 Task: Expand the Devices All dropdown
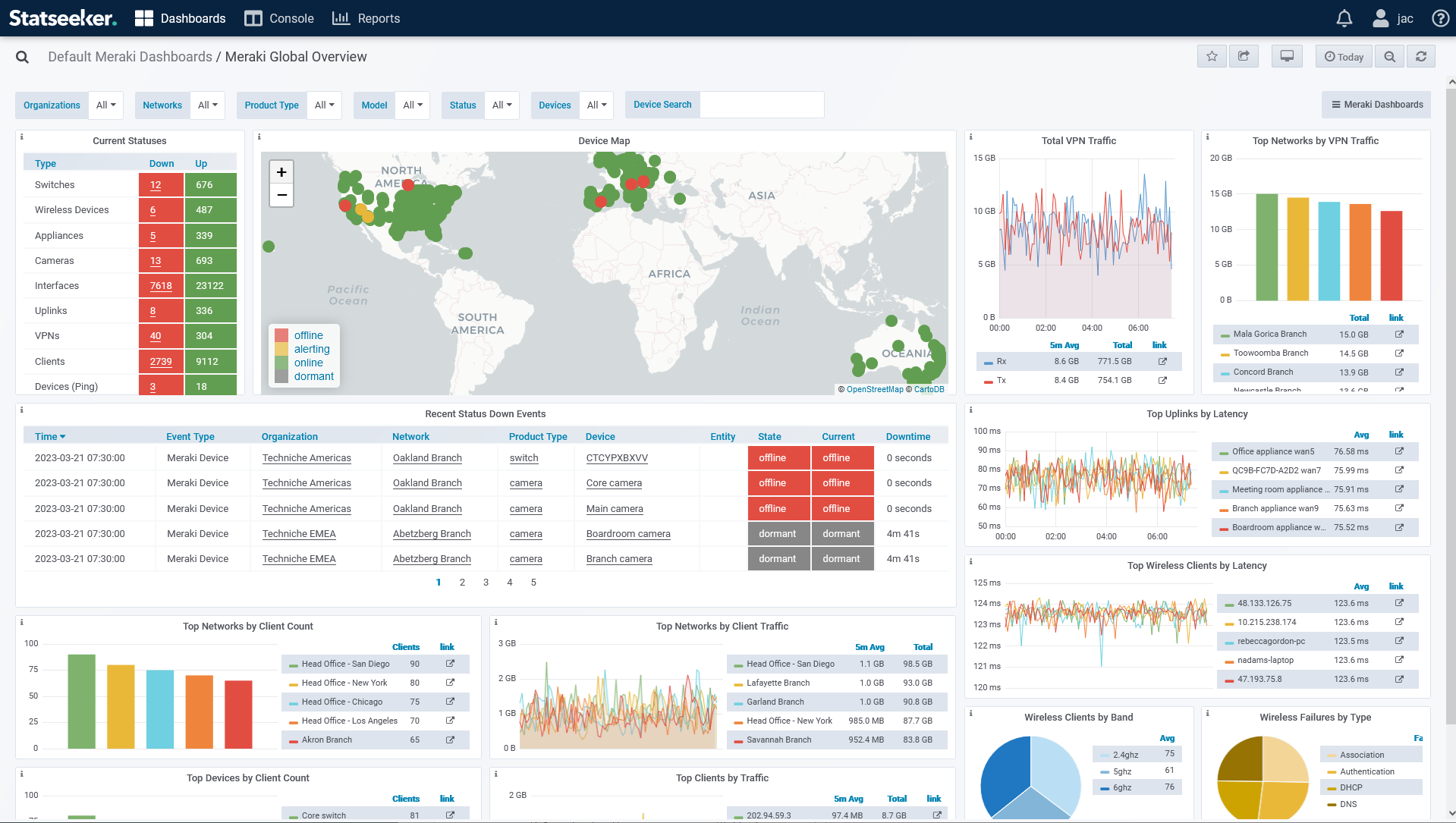(596, 105)
